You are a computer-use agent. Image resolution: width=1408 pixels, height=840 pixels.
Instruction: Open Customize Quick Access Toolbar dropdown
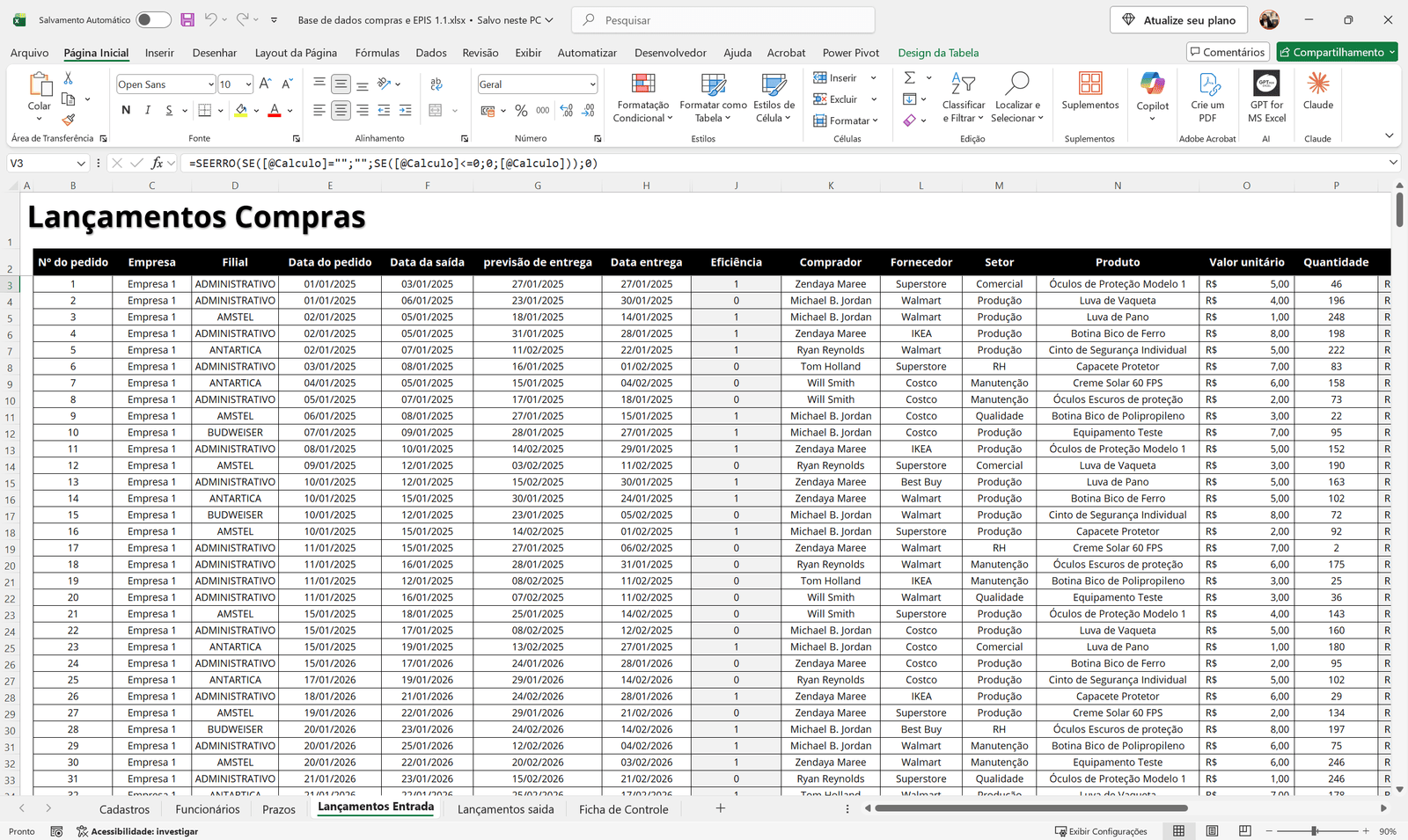tap(274, 19)
